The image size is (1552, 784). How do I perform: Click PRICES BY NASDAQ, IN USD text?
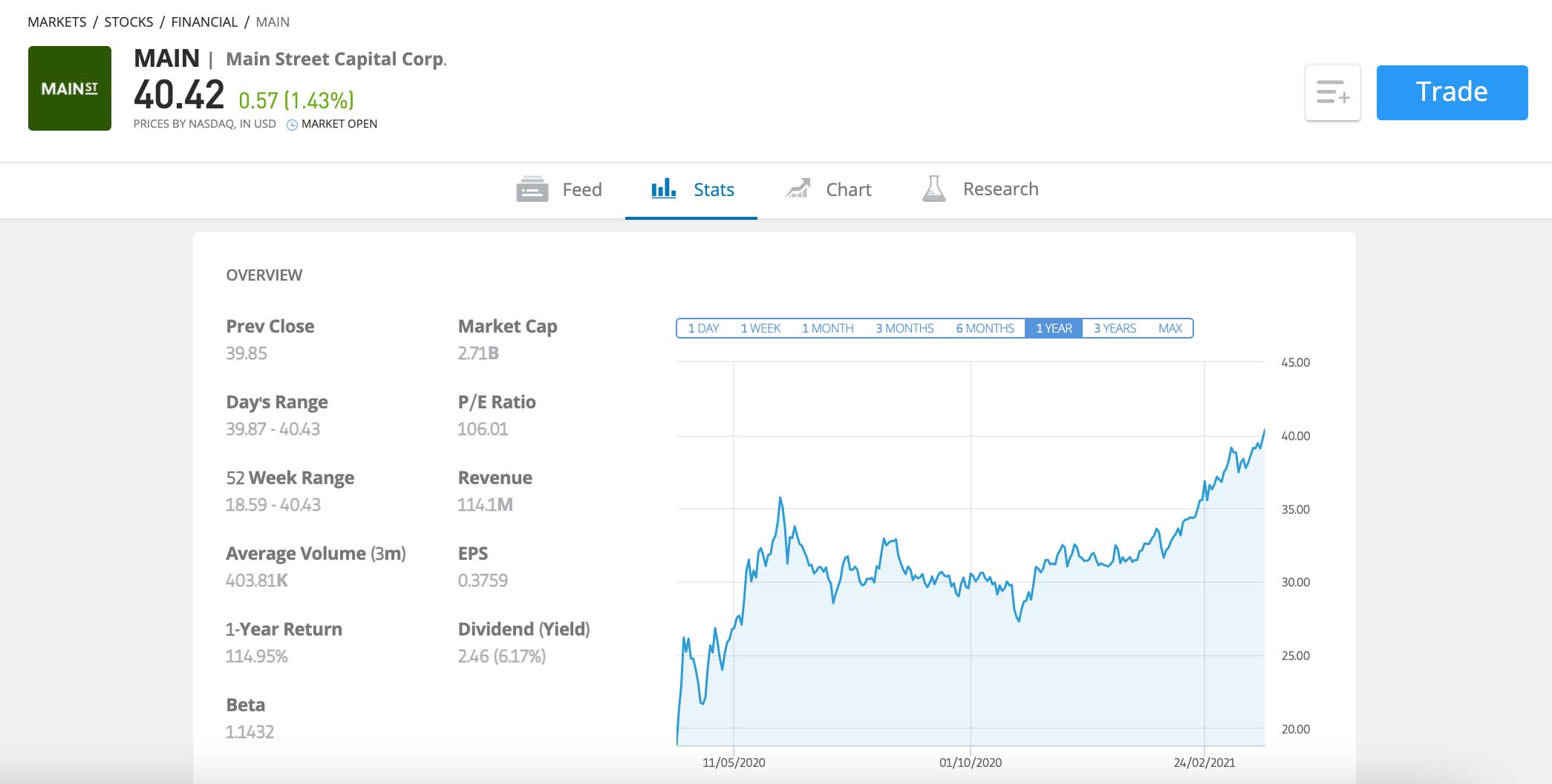204,124
